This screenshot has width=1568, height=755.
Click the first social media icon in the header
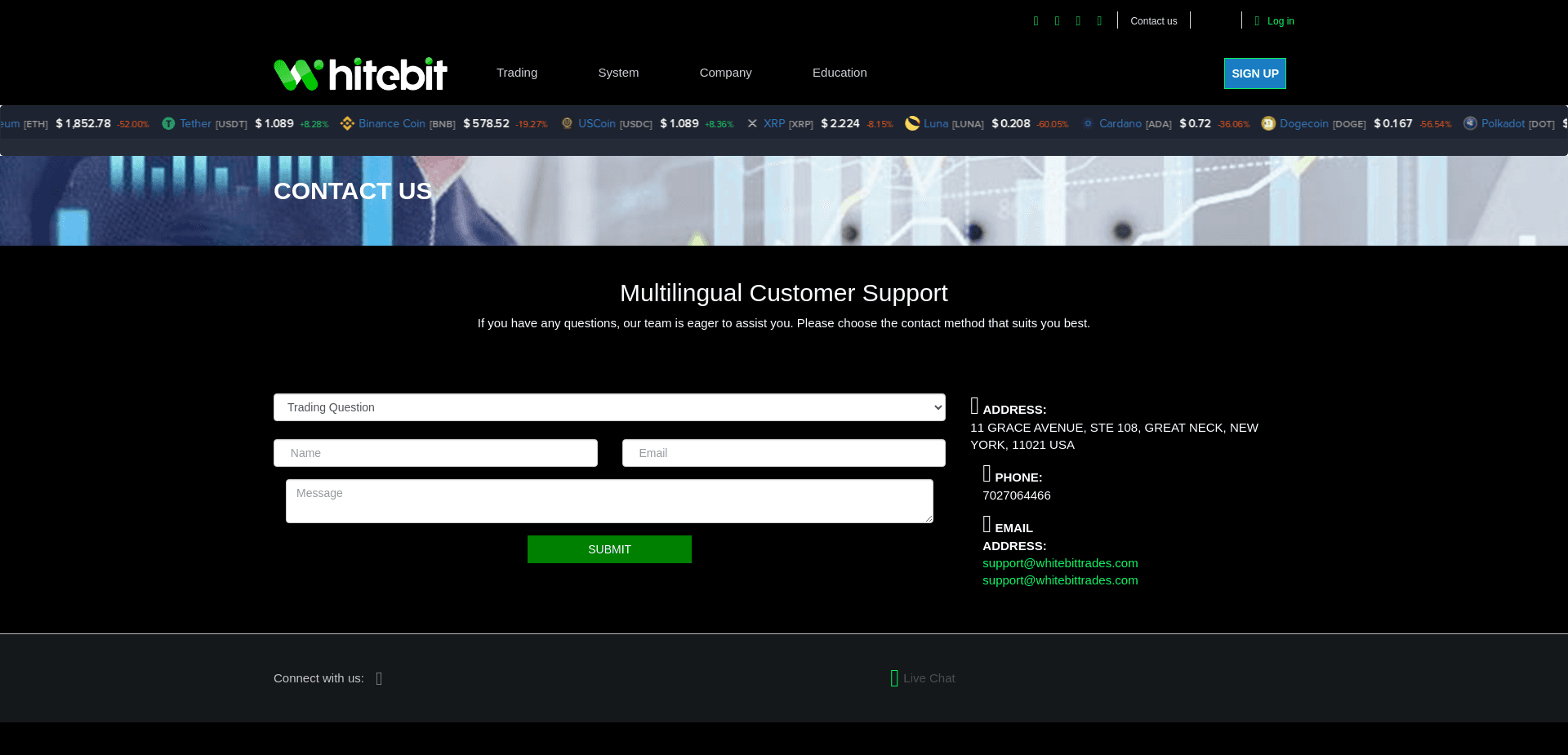click(1036, 20)
